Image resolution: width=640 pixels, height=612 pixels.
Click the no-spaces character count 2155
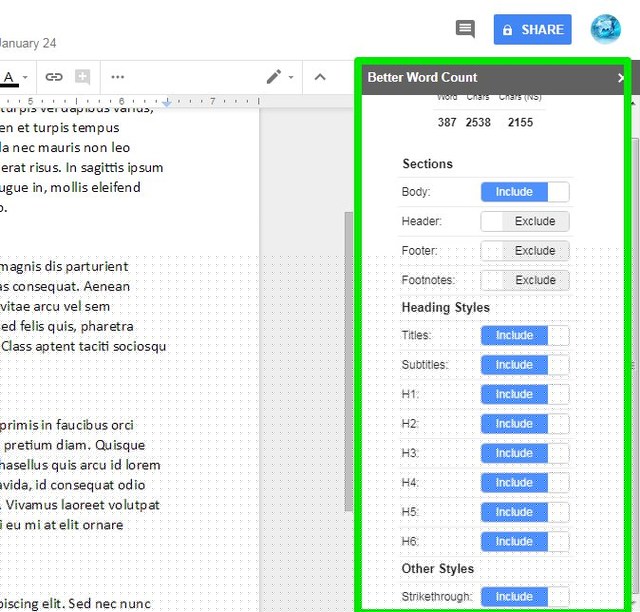pyautogui.click(x=520, y=122)
